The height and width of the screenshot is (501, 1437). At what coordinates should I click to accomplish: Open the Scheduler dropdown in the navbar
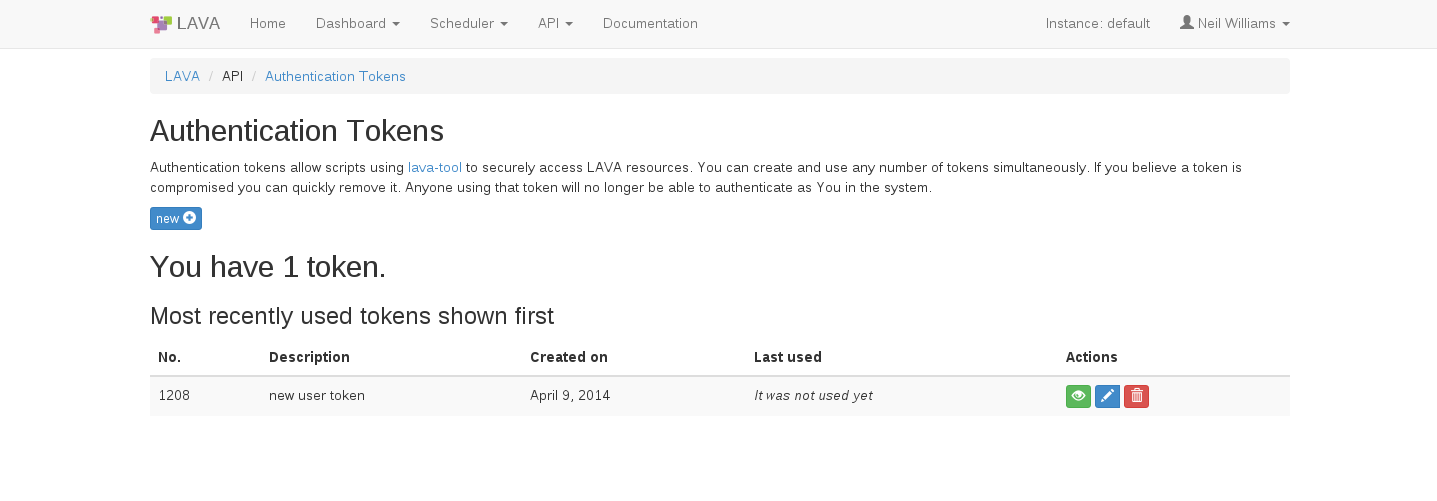tap(468, 23)
